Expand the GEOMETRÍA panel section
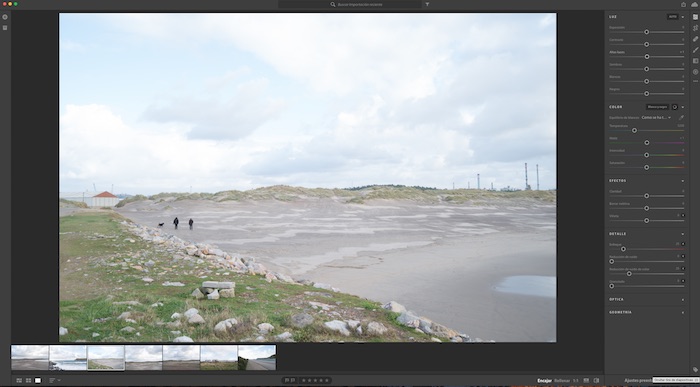This screenshot has width=700, height=387. (x=683, y=312)
